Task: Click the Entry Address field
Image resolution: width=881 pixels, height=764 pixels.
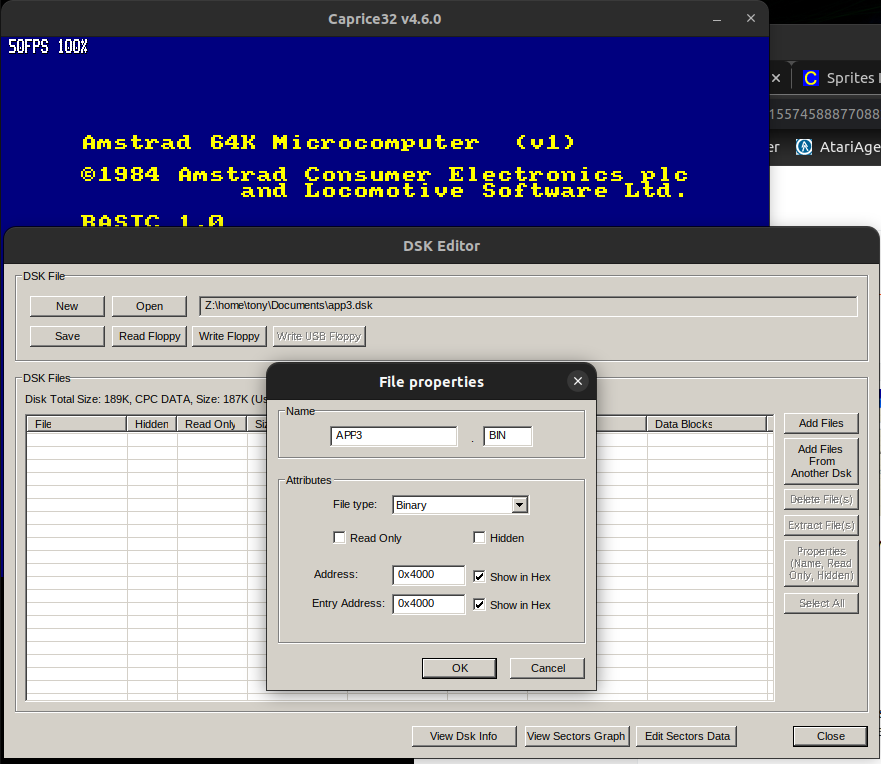Action: (x=429, y=604)
